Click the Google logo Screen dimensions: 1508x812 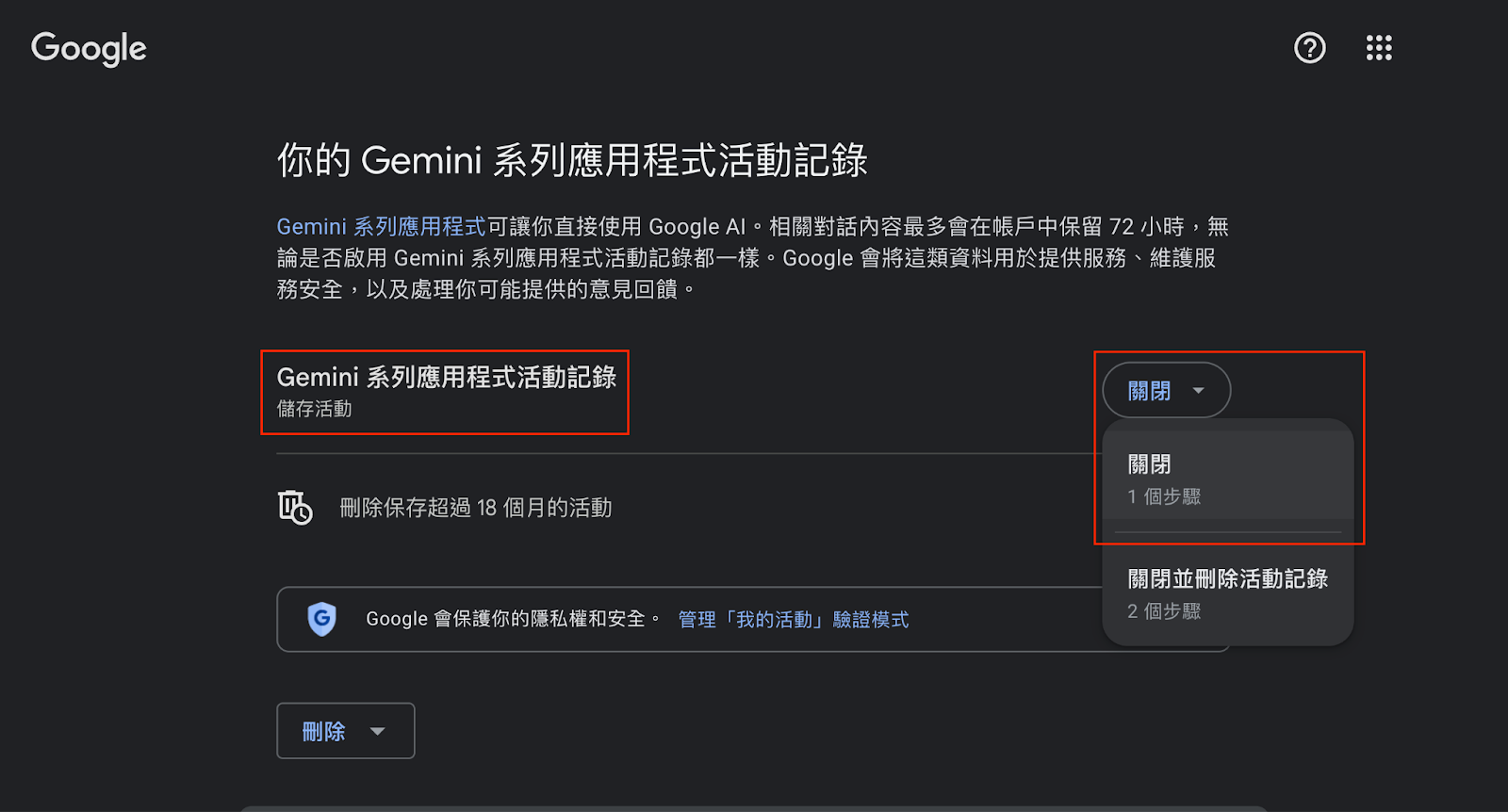[89, 49]
